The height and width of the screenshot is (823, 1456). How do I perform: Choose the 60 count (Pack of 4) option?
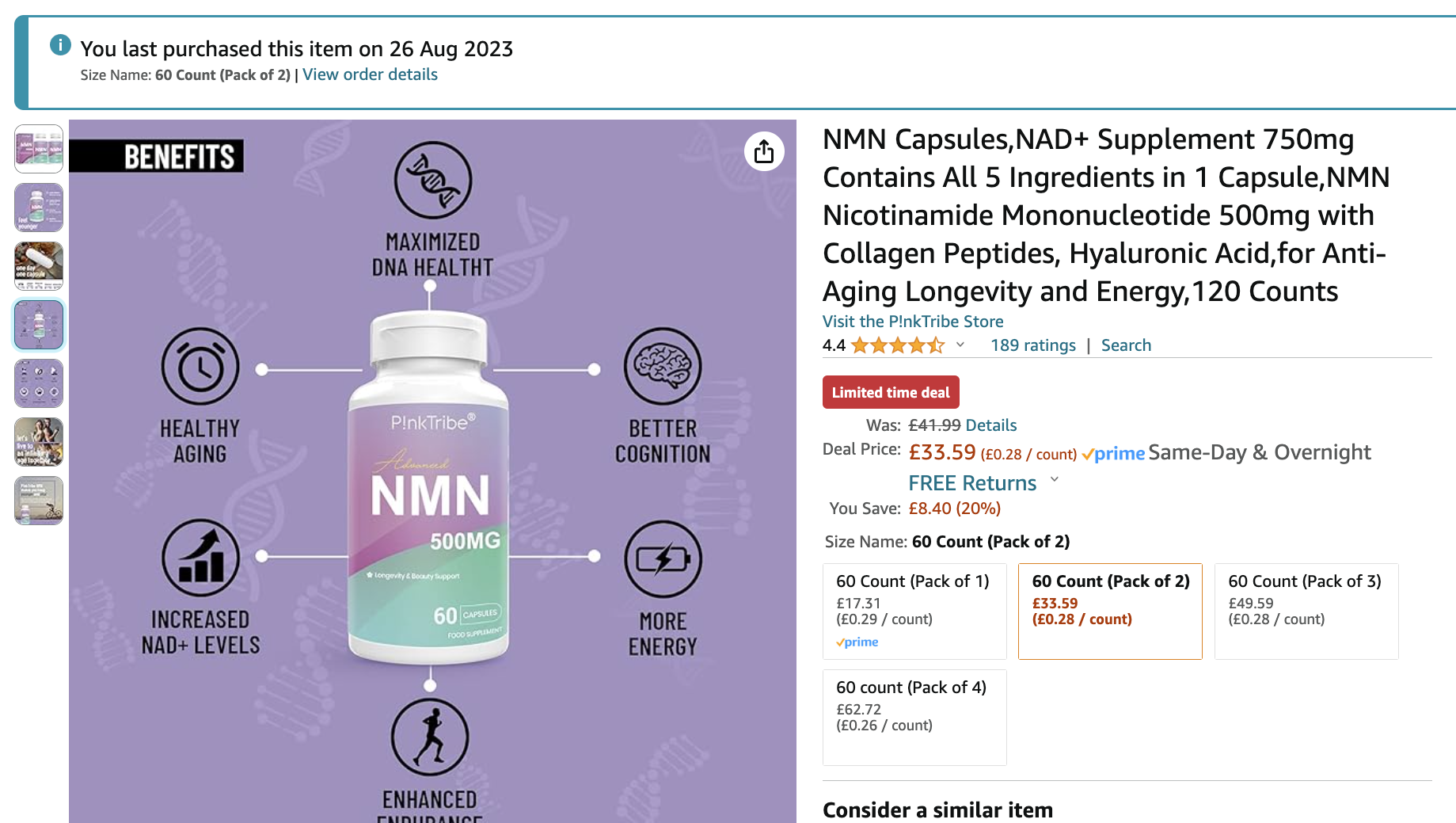tap(914, 717)
